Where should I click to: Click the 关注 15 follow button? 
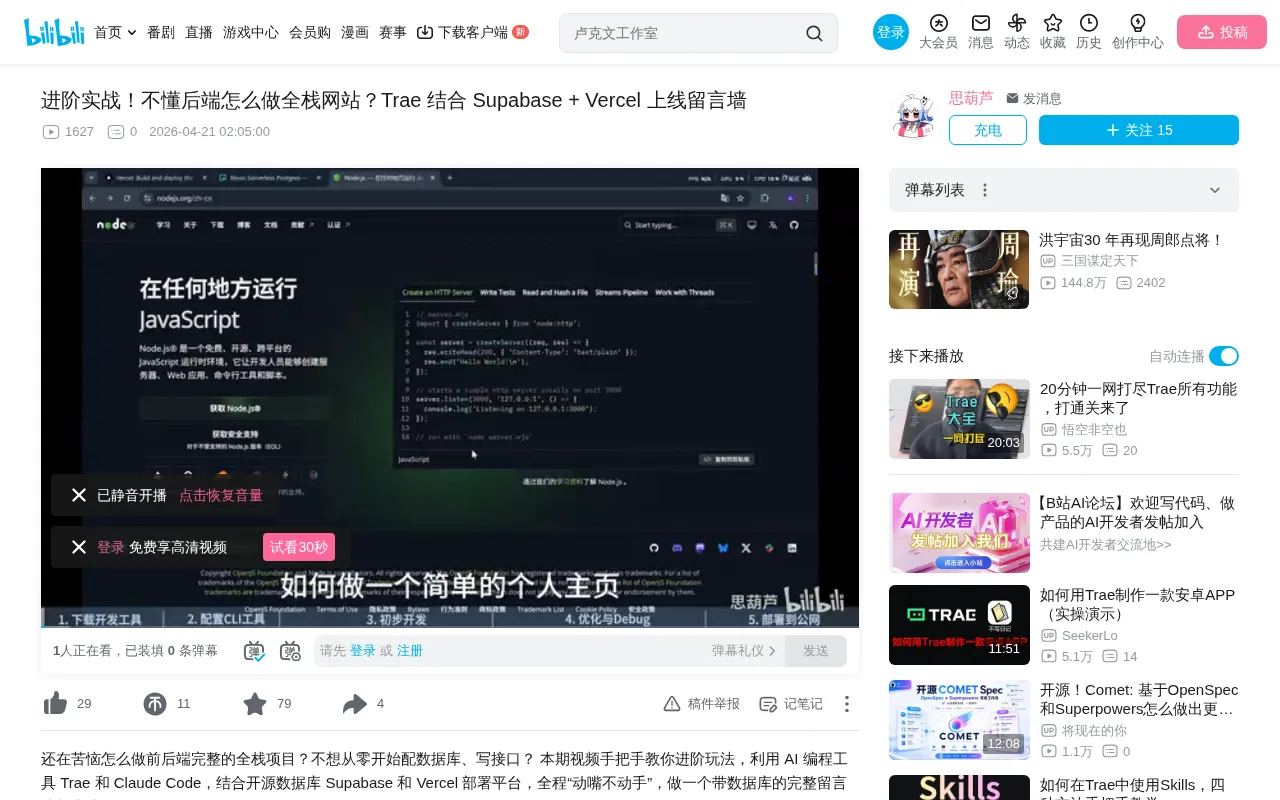[x=1139, y=130]
